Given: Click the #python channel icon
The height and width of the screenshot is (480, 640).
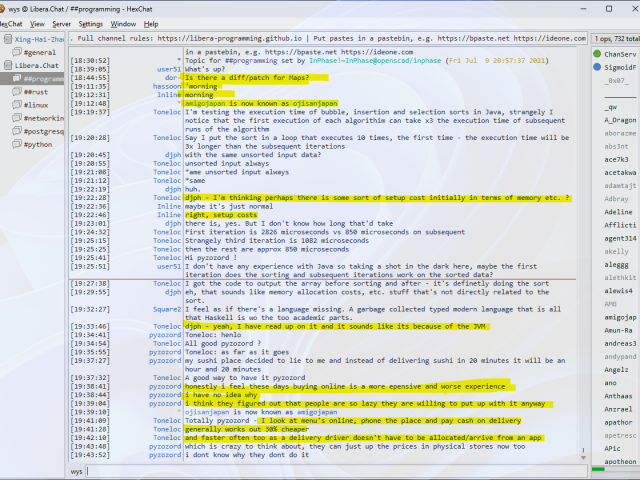Looking at the screenshot, I should click(15, 143).
